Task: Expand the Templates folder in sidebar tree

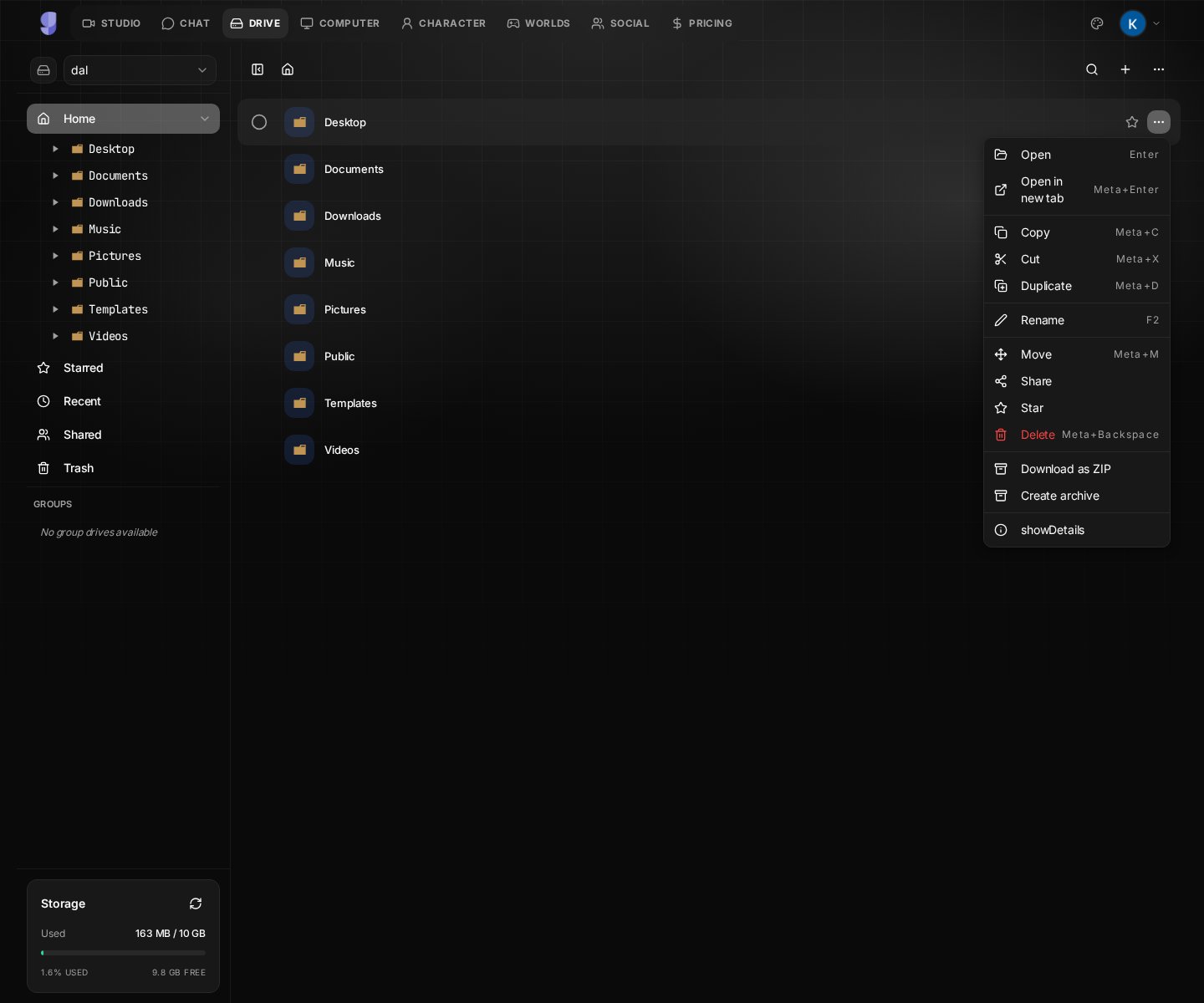Action: pyautogui.click(x=55, y=309)
